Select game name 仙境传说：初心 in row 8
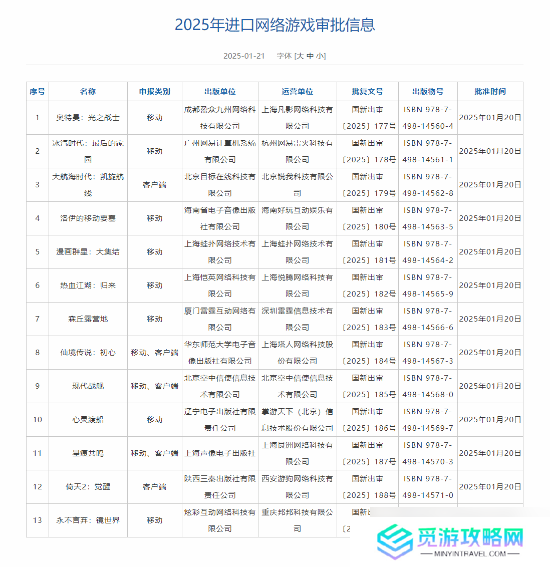 pos(88,352)
